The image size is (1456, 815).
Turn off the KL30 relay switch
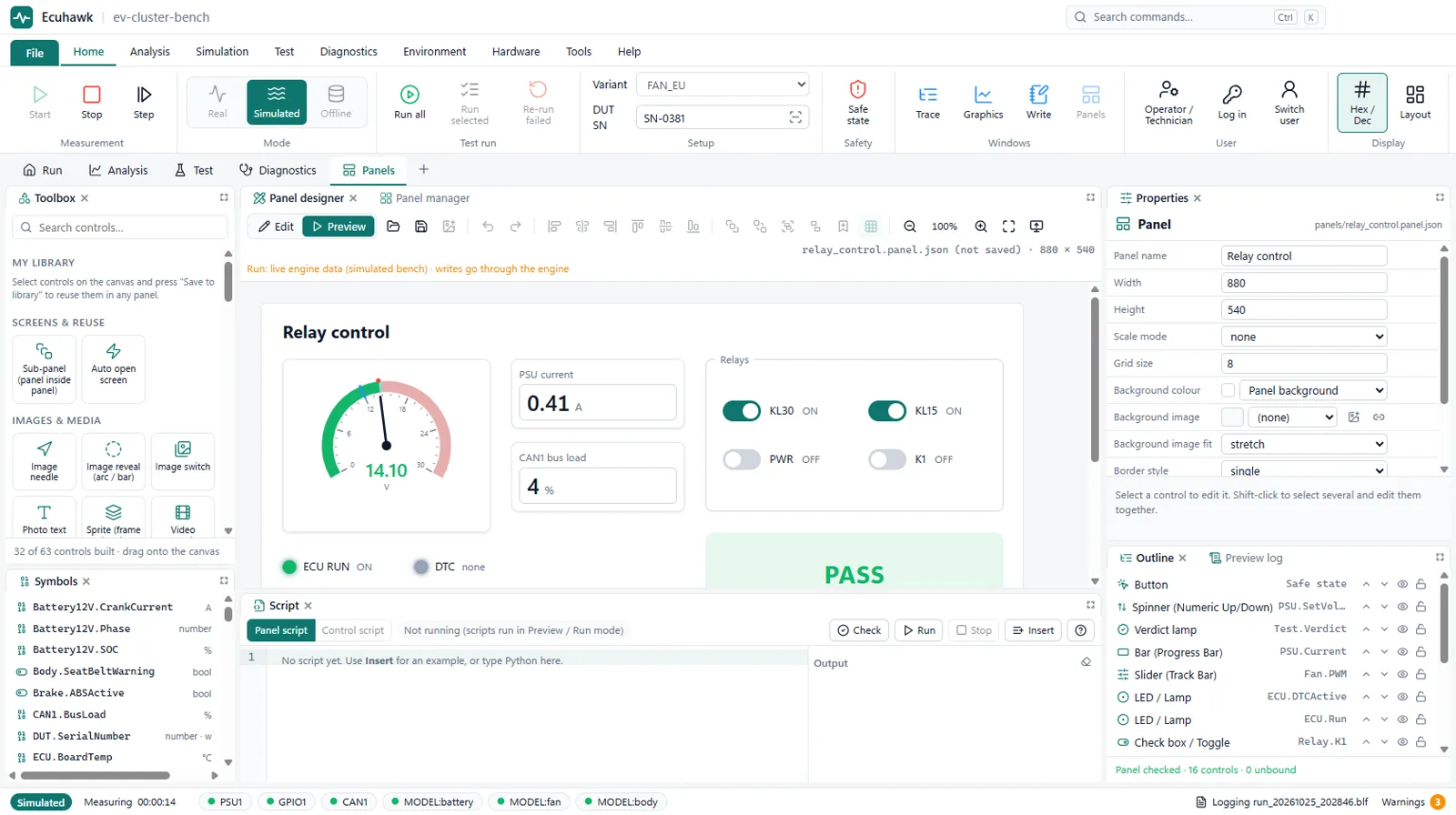[x=742, y=411]
